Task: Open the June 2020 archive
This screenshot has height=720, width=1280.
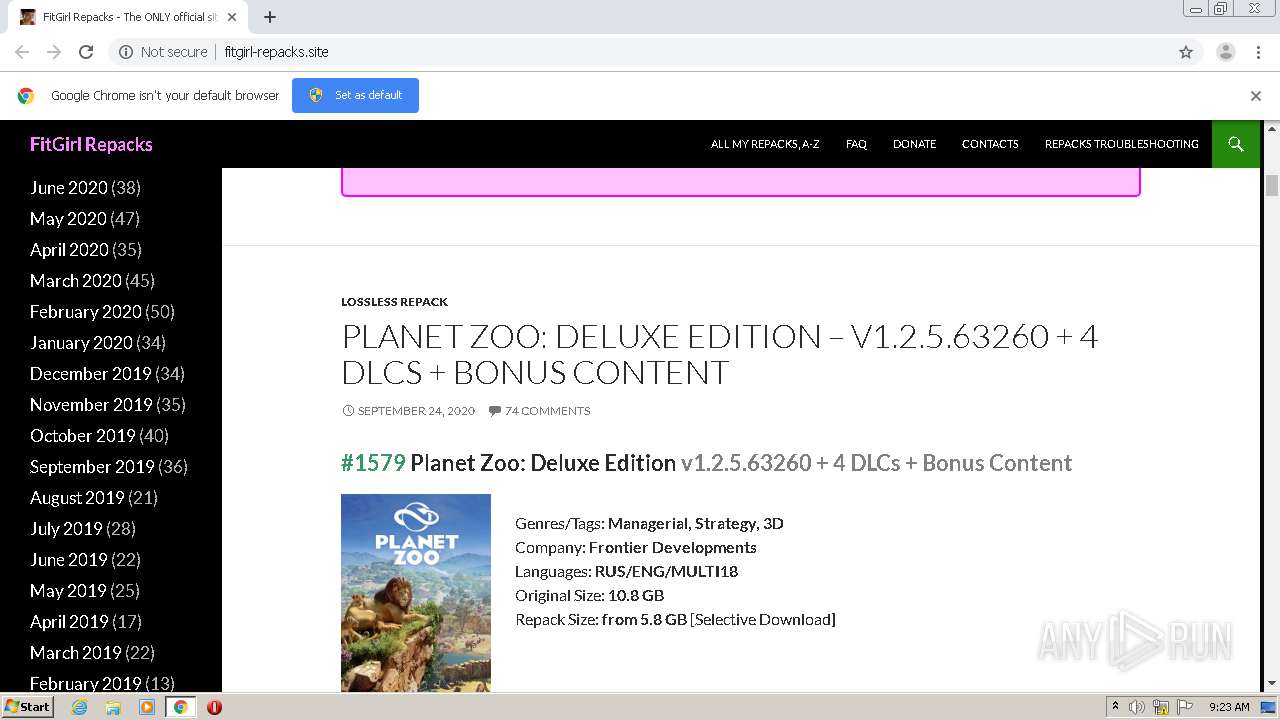Action: [x=68, y=188]
